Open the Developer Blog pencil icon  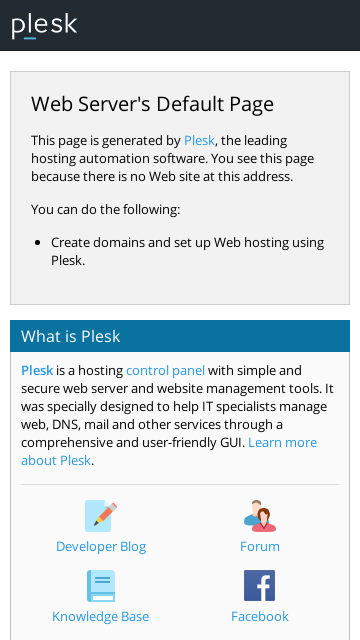(101, 516)
